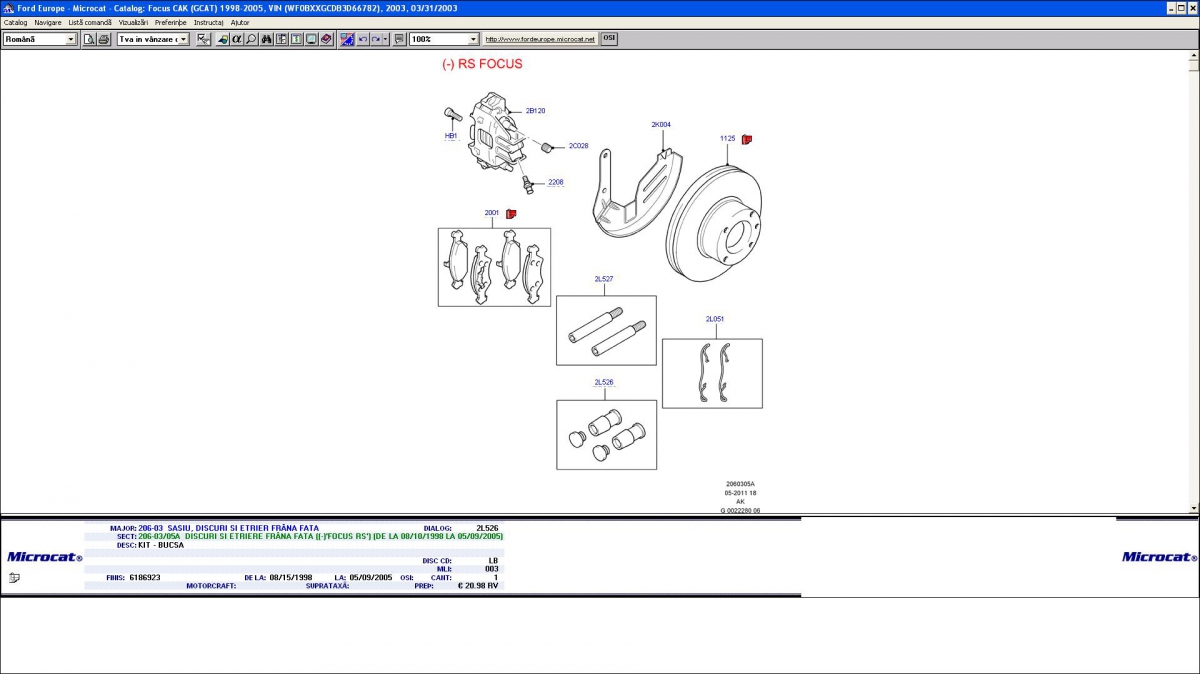
Task: Open the Navigare menu
Action: click(x=48, y=22)
